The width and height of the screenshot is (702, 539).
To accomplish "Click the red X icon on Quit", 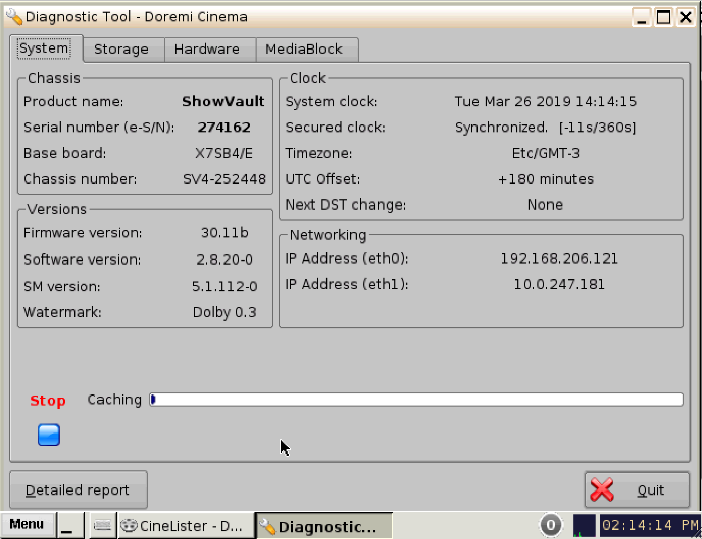I will 602,490.
